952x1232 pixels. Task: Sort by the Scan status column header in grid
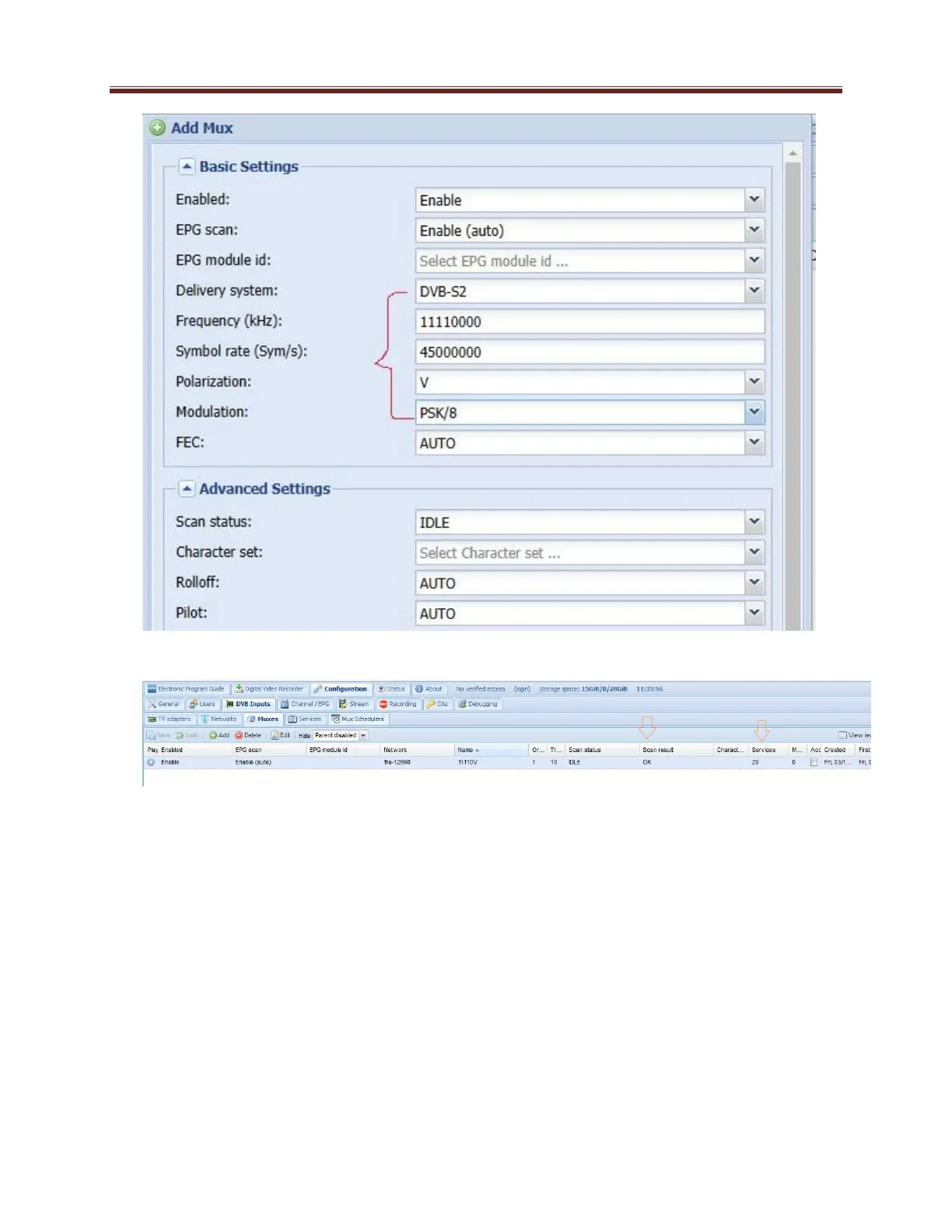tap(603, 750)
